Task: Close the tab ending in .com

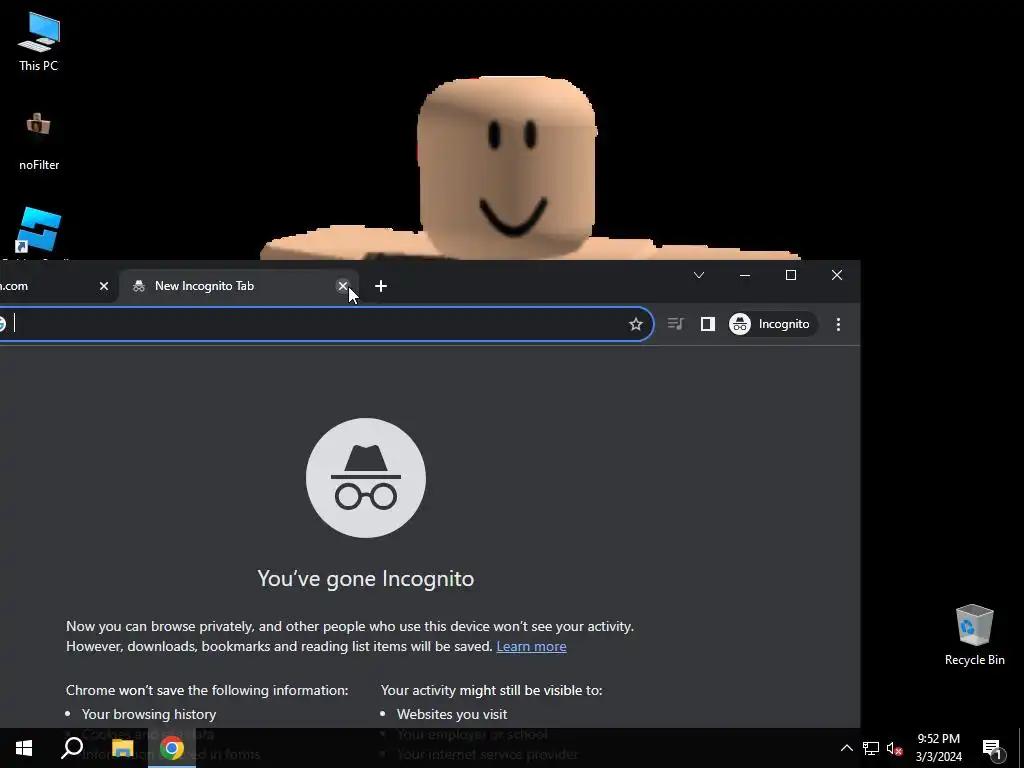Action: click(104, 286)
